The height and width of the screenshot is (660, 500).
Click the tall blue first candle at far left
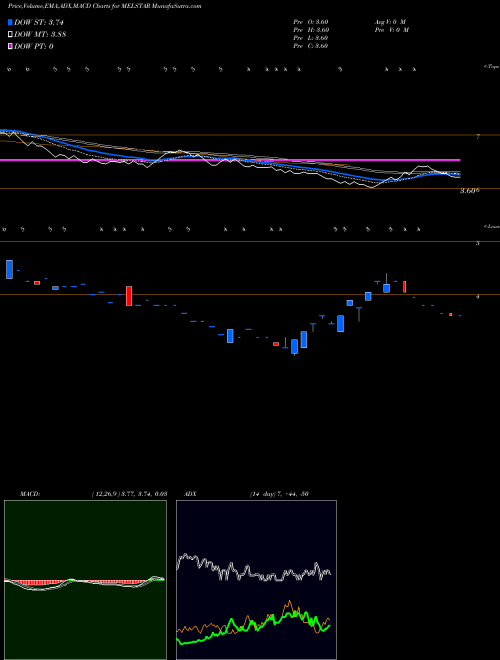9,269
